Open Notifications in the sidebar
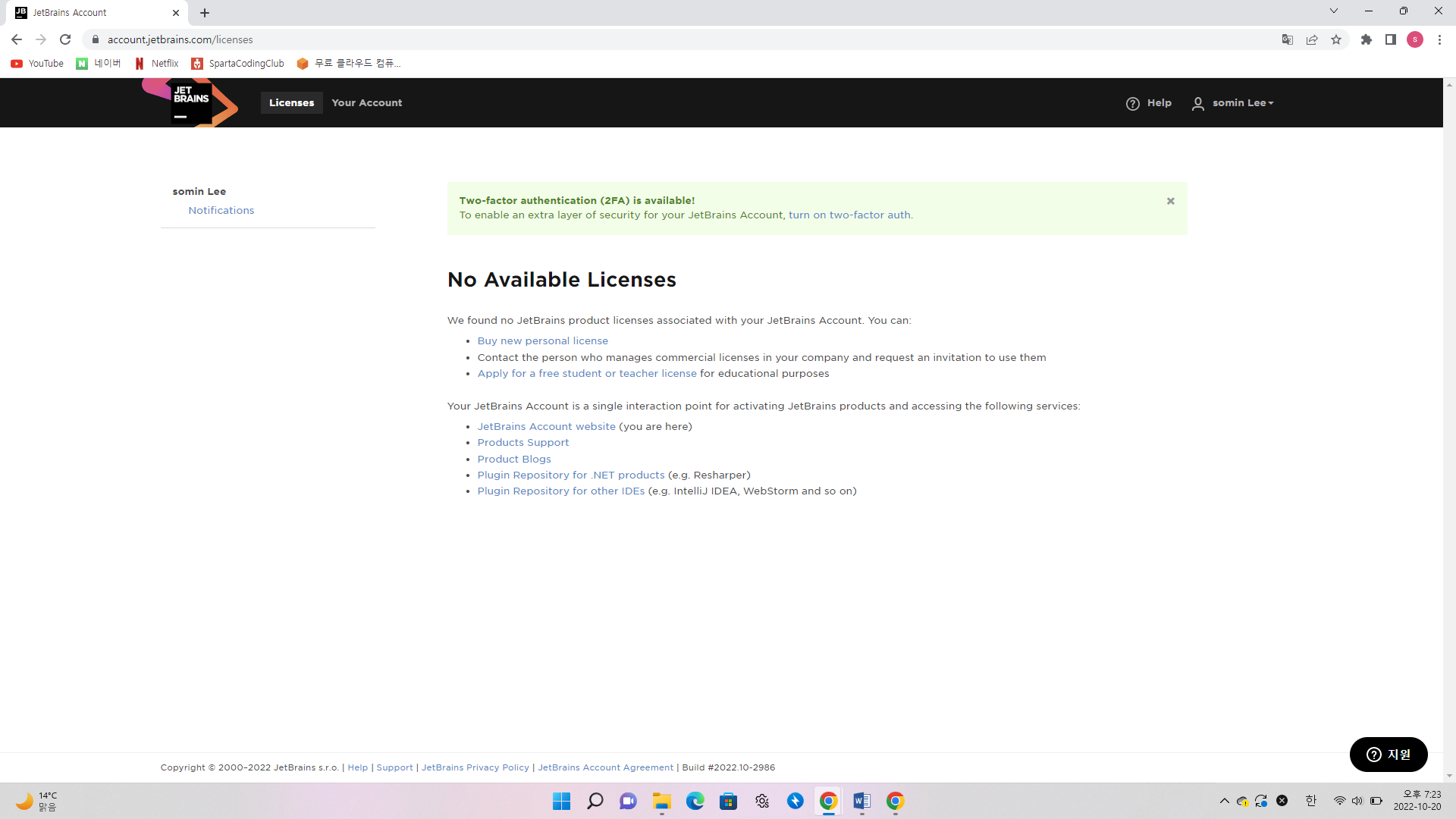This screenshot has width=1456, height=819. point(221,211)
